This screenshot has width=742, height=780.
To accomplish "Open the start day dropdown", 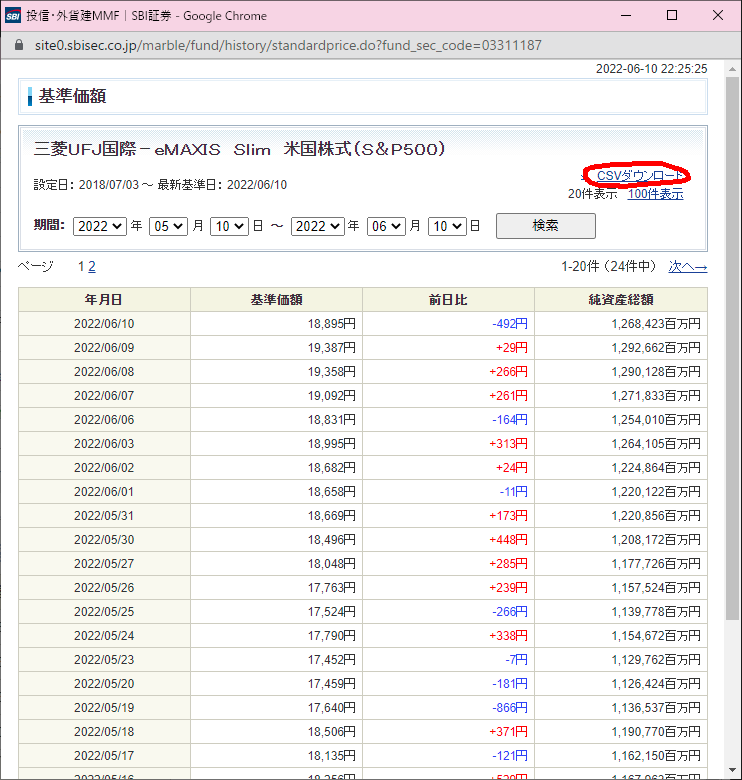I will coord(228,226).
